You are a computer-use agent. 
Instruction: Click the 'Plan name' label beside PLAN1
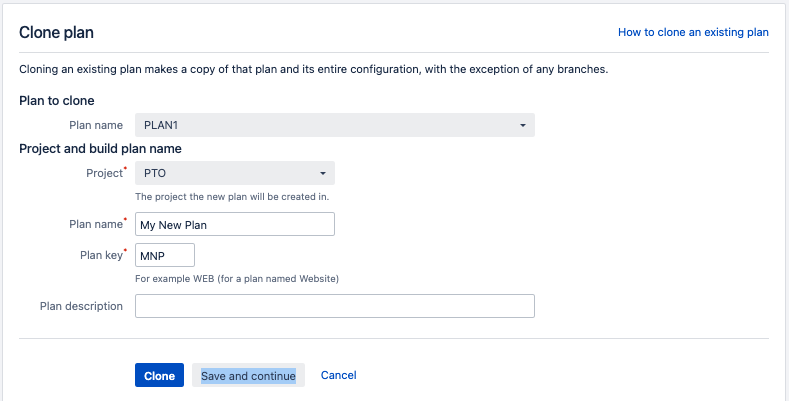click(x=95, y=125)
